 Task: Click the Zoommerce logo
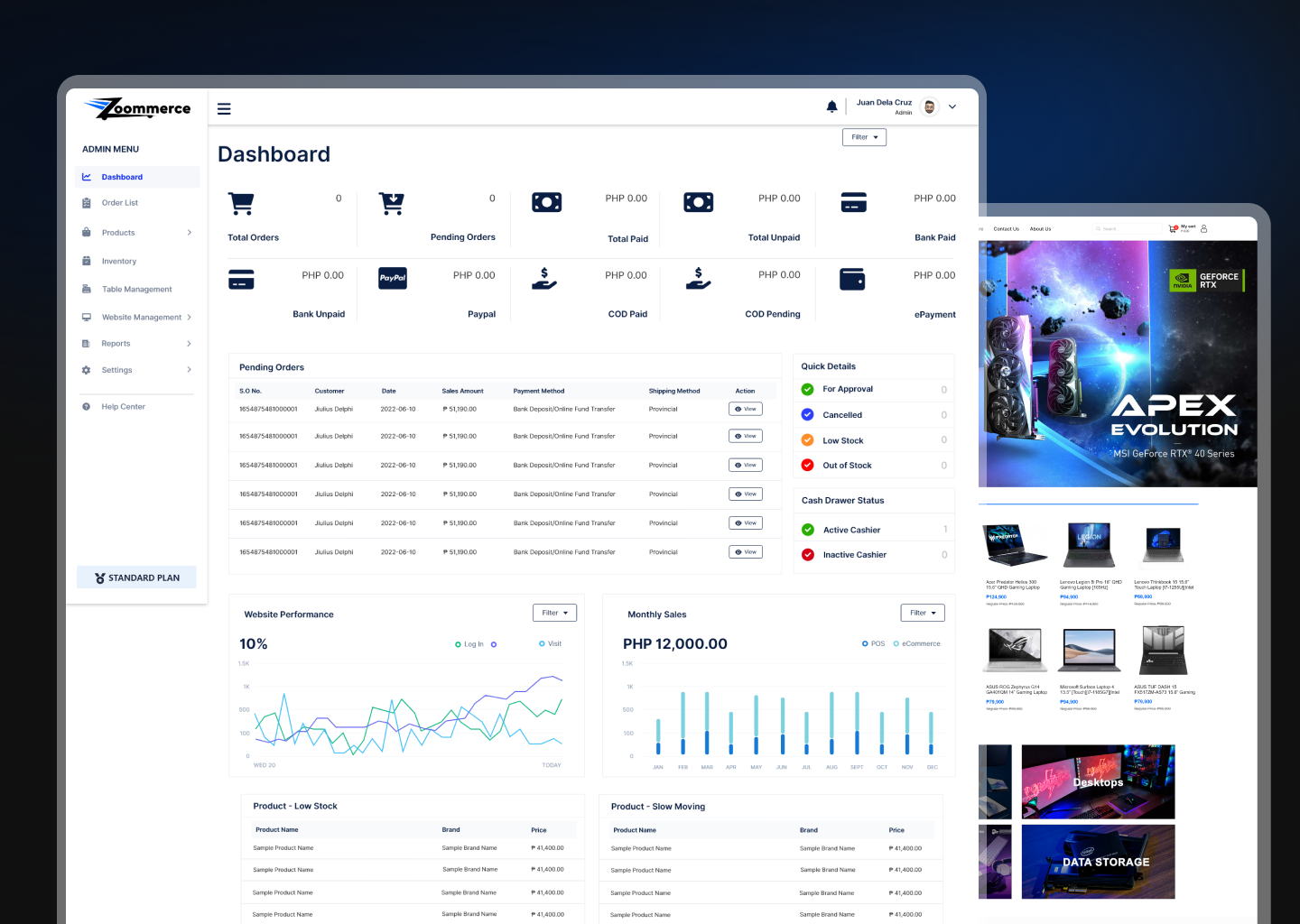click(x=138, y=109)
